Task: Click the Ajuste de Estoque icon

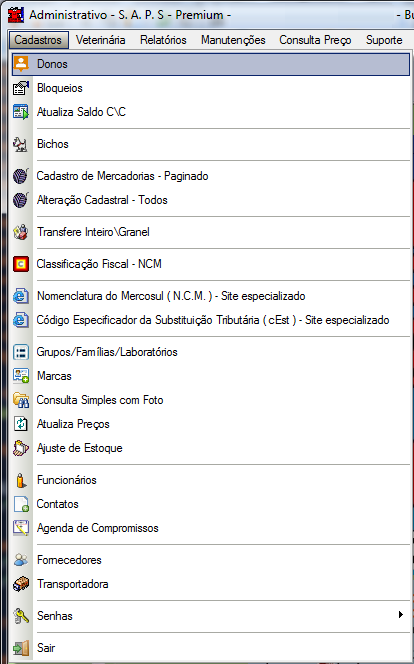Action: [21, 448]
